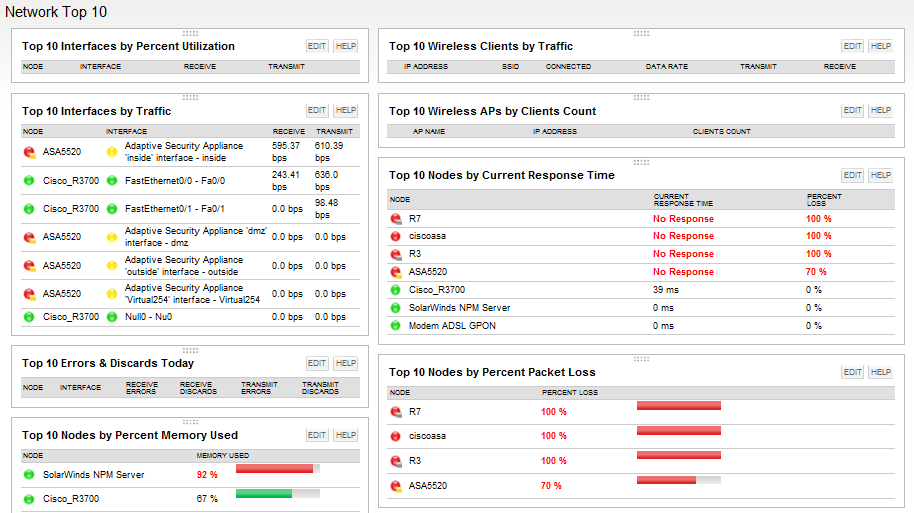Click R3 status icon in Current Response Time panel

pos(396,254)
